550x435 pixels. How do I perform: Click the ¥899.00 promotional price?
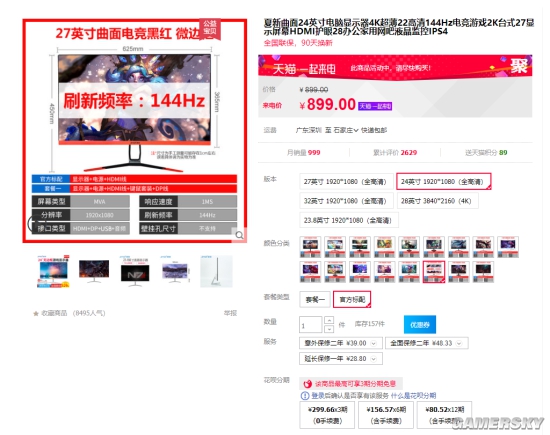[x=328, y=105]
